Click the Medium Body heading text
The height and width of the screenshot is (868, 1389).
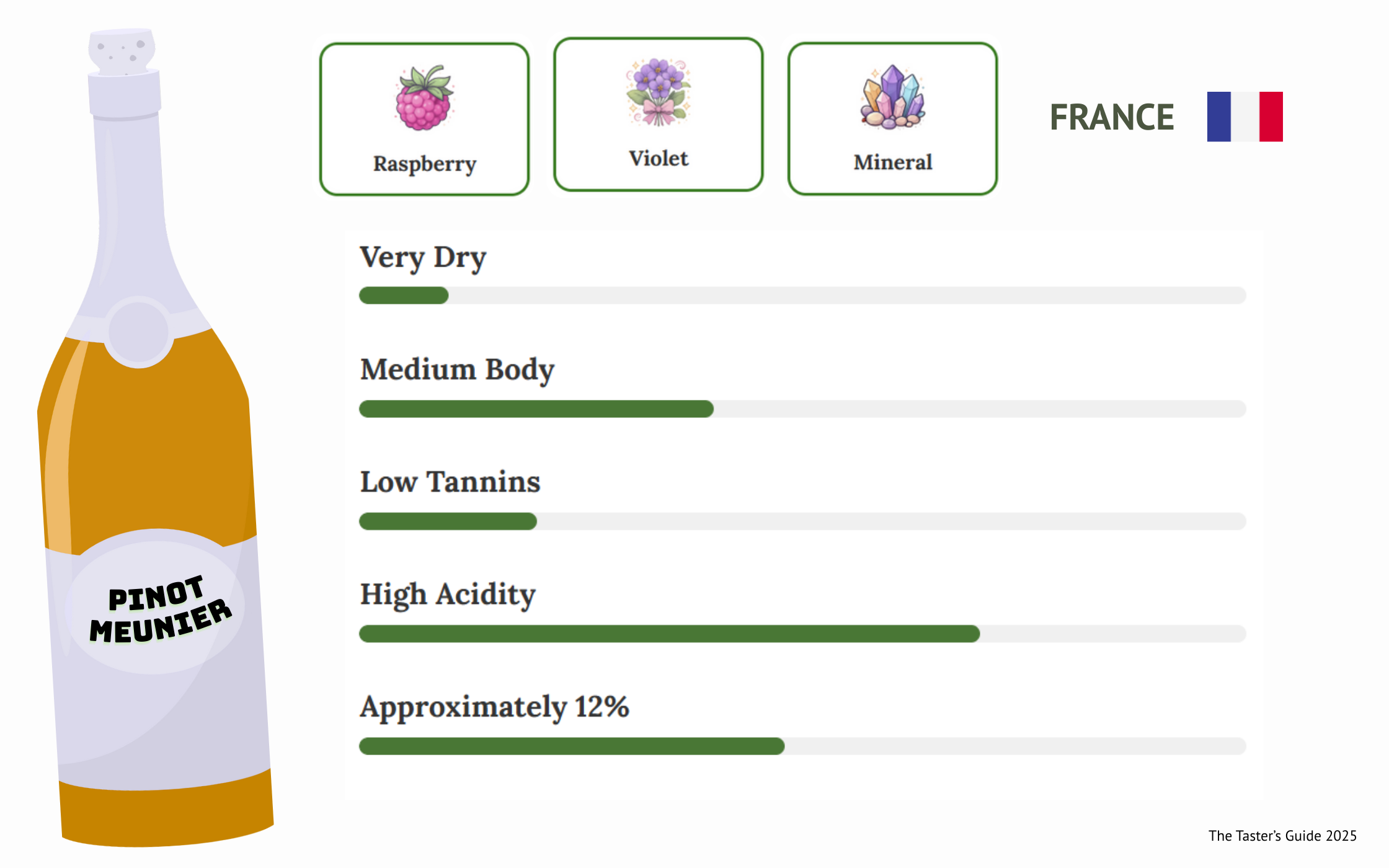click(x=457, y=370)
